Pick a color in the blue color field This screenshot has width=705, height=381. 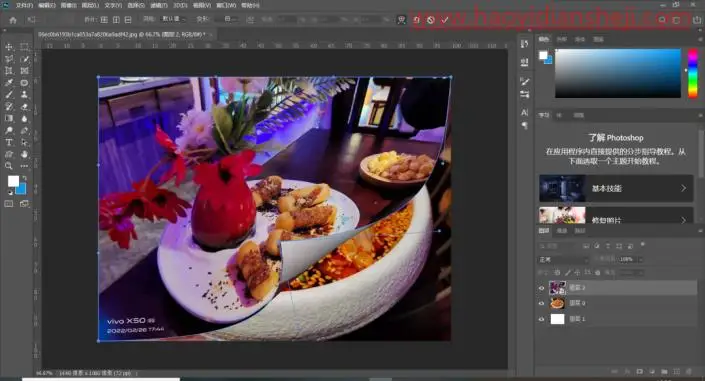point(618,73)
